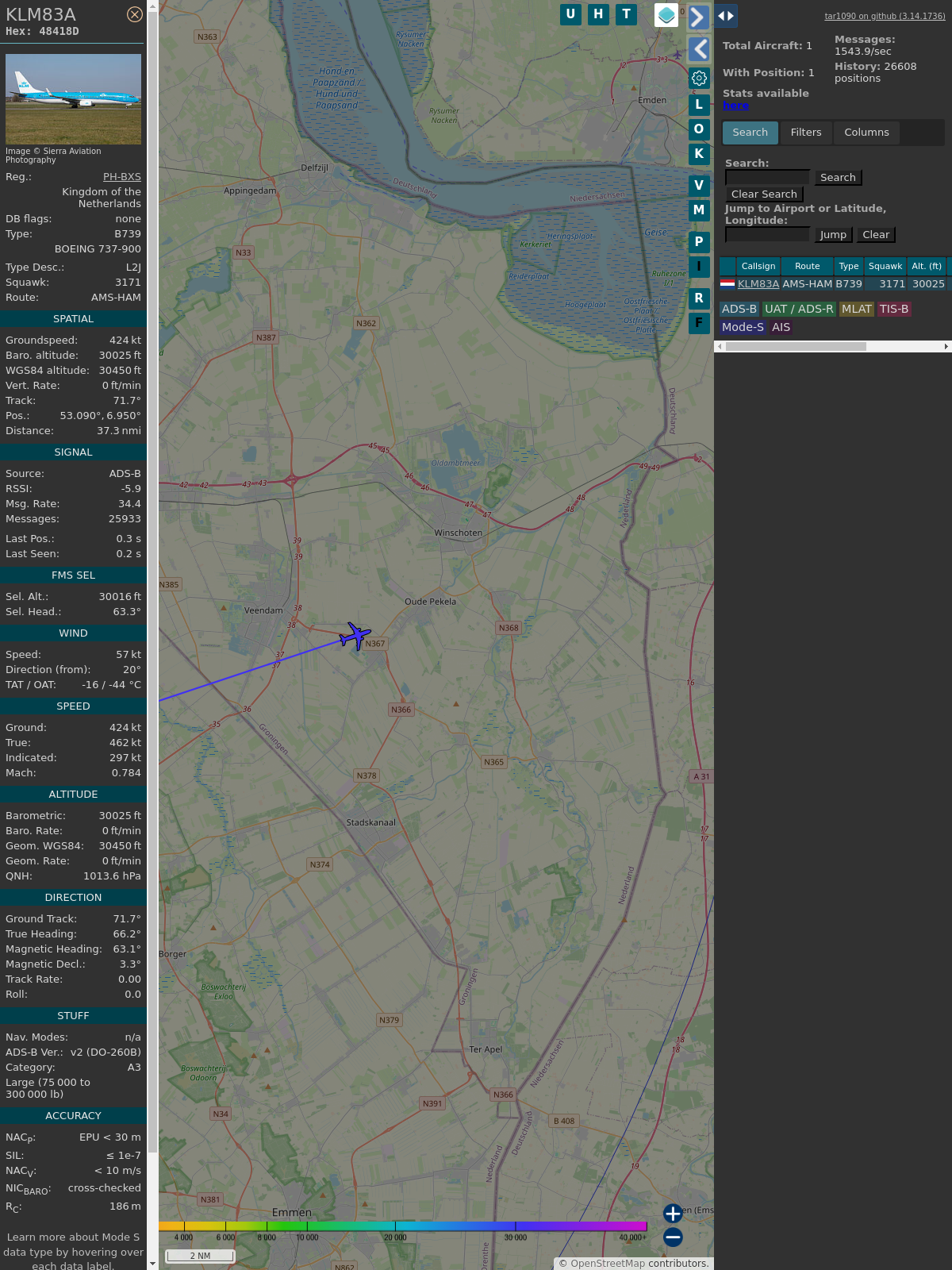The width and height of the screenshot is (952, 1270).
Task: Click the UAT / ADS-R legend label
Action: tap(799, 310)
